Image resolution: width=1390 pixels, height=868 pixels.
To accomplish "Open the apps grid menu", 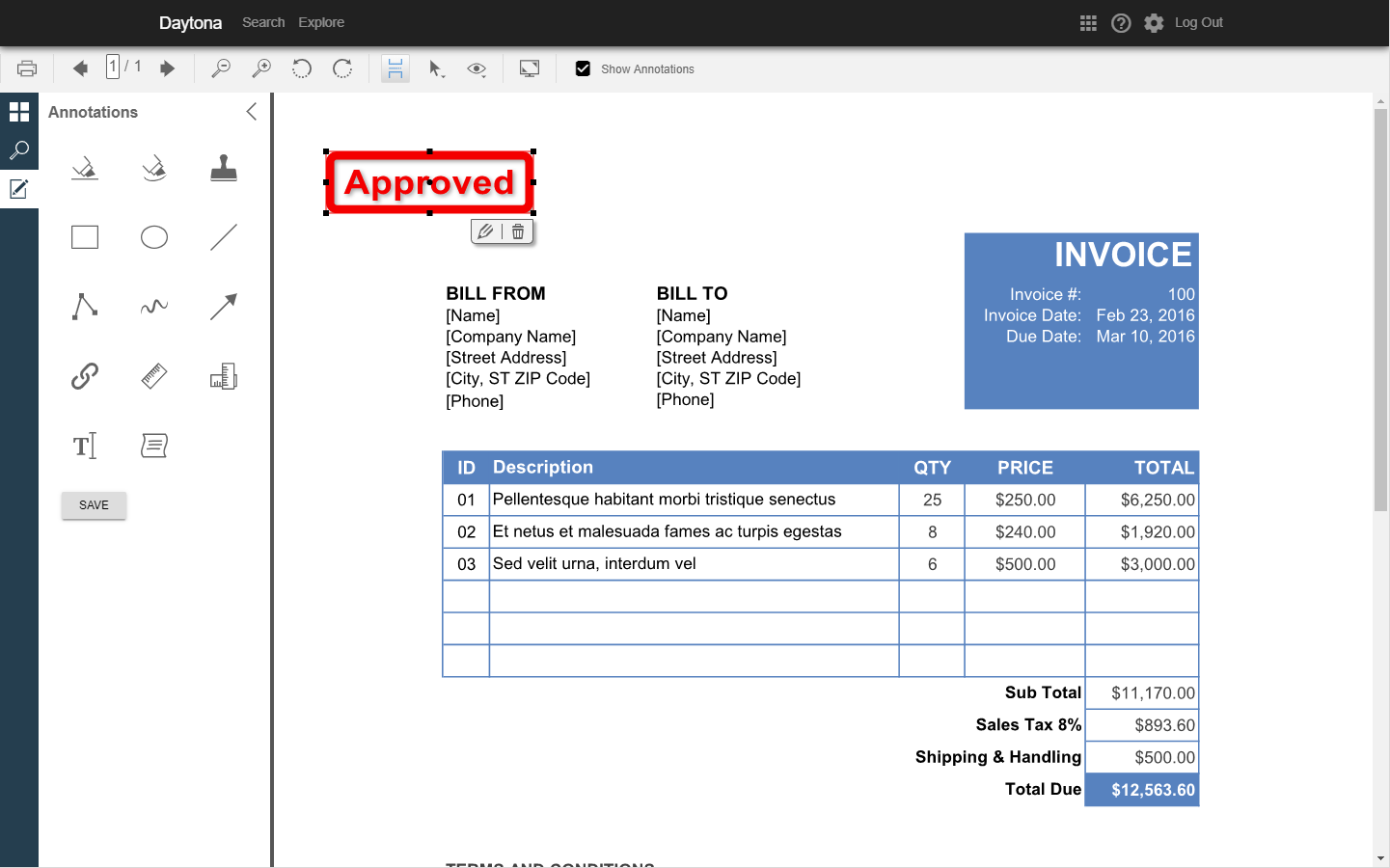I will pos(1088,23).
